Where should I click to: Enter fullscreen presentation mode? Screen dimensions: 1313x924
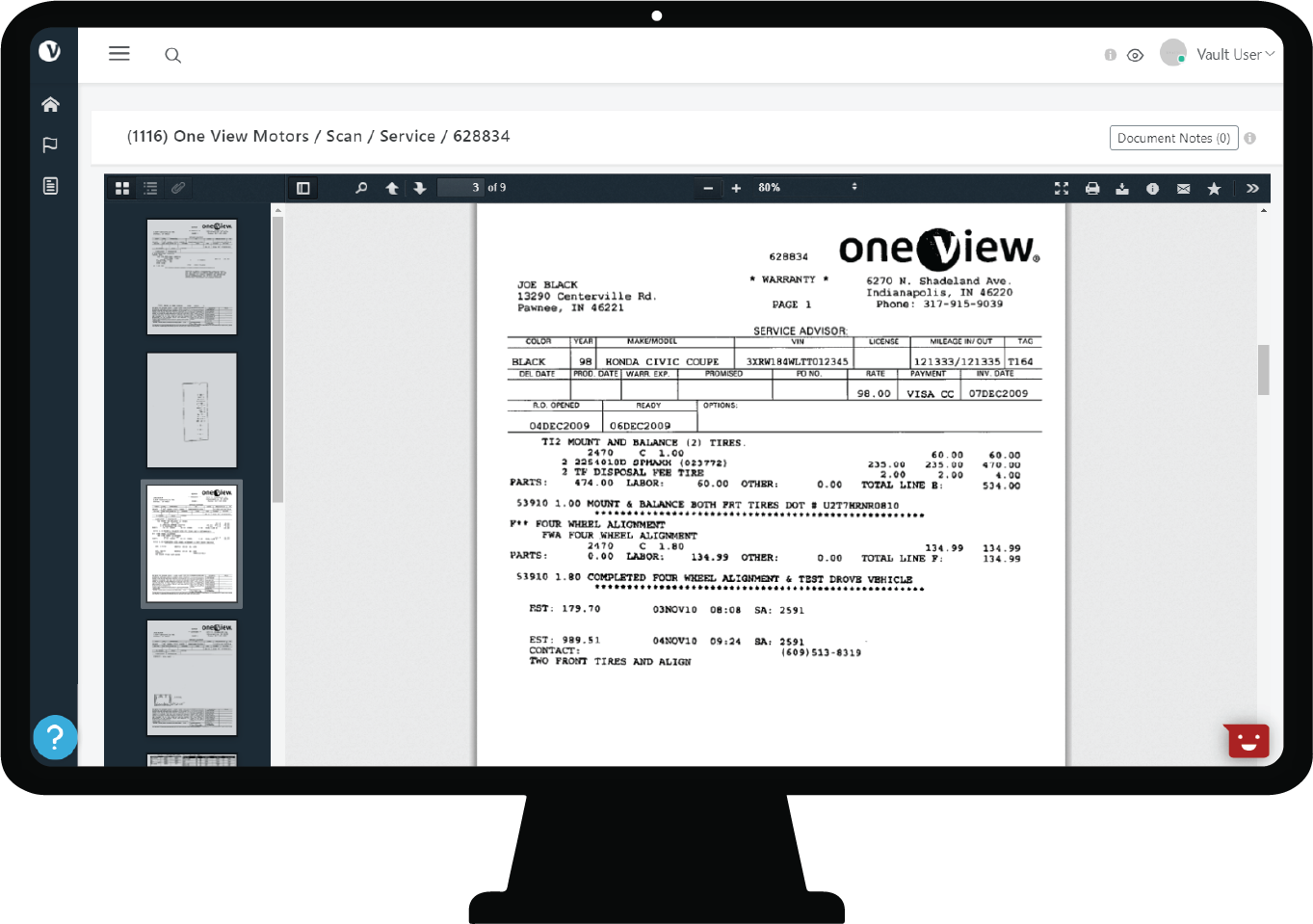point(1062,189)
